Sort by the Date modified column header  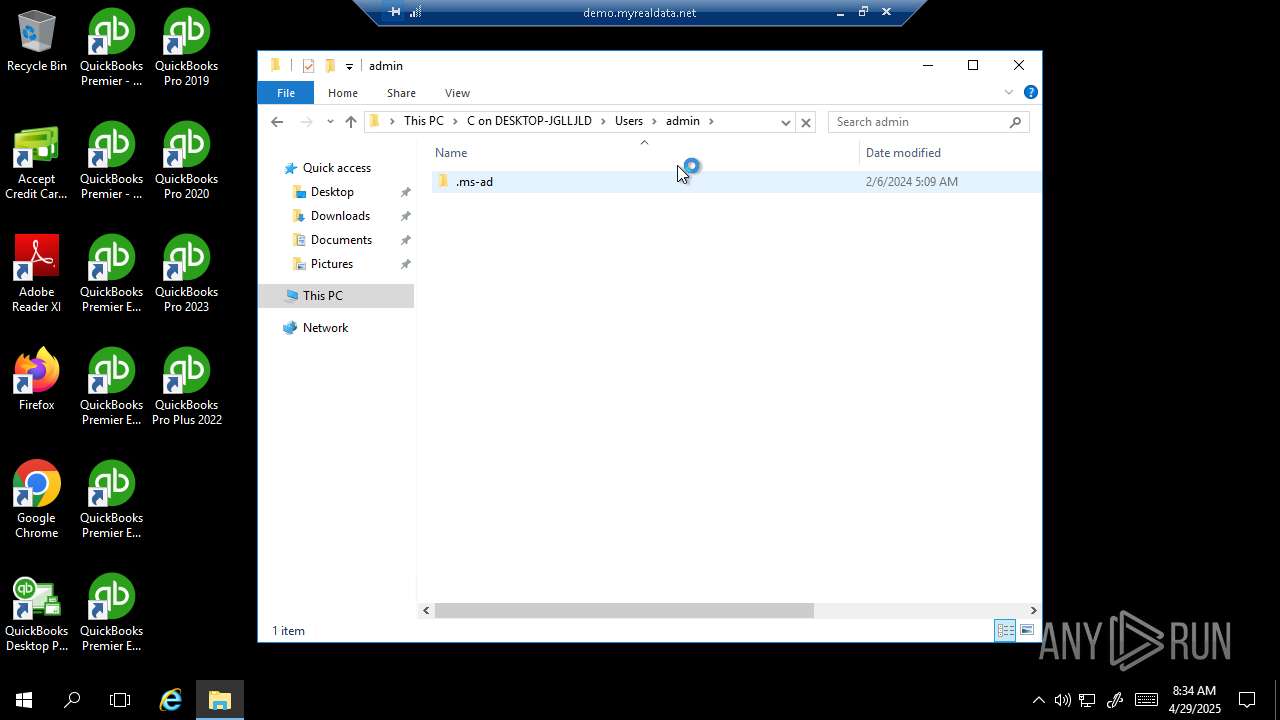tap(949, 153)
